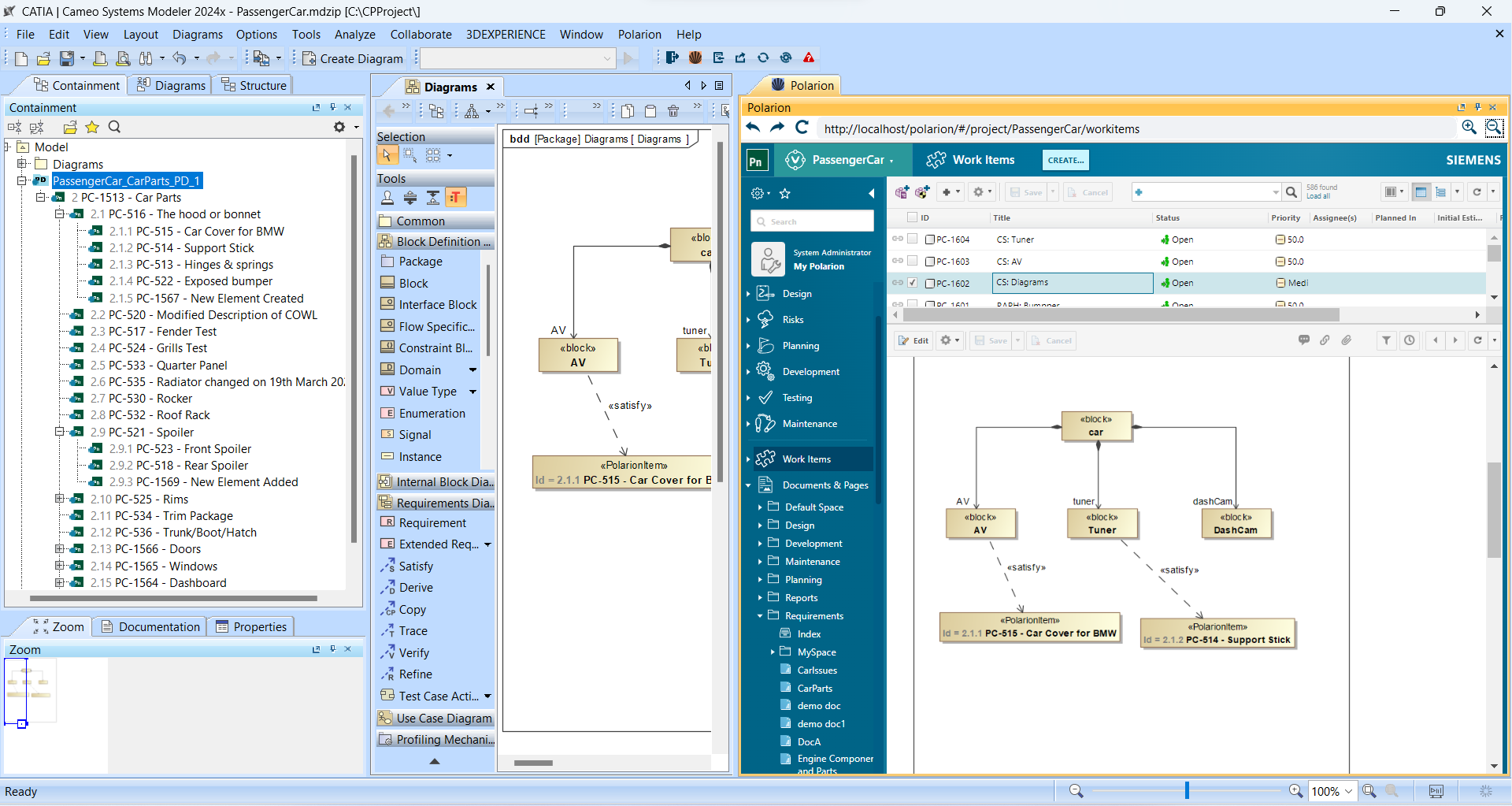Click the red warning triangle toolbar icon
The image size is (1512, 806).
pyautogui.click(x=809, y=58)
